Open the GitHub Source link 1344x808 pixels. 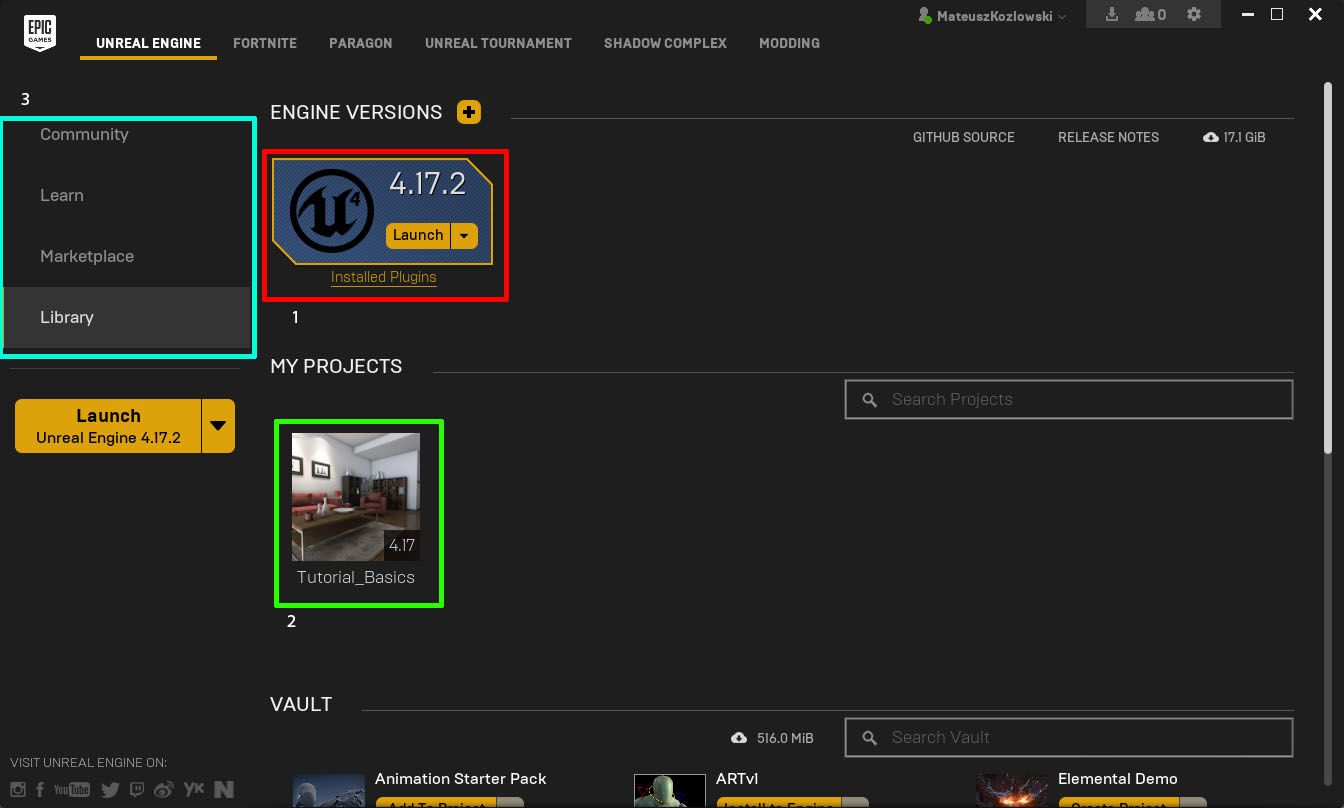963,137
